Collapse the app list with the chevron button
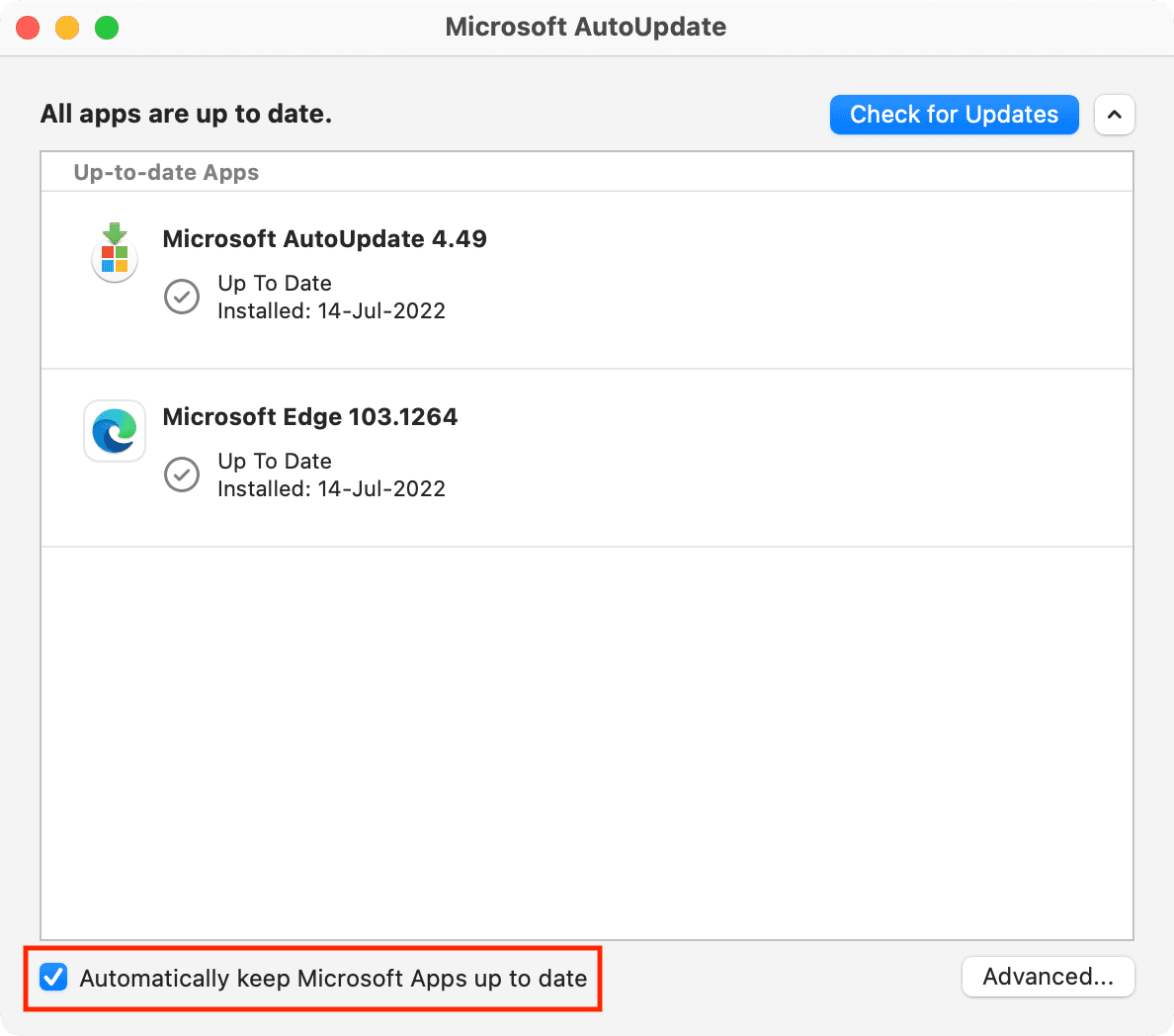The width and height of the screenshot is (1174, 1036). (x=1114, y=115)
